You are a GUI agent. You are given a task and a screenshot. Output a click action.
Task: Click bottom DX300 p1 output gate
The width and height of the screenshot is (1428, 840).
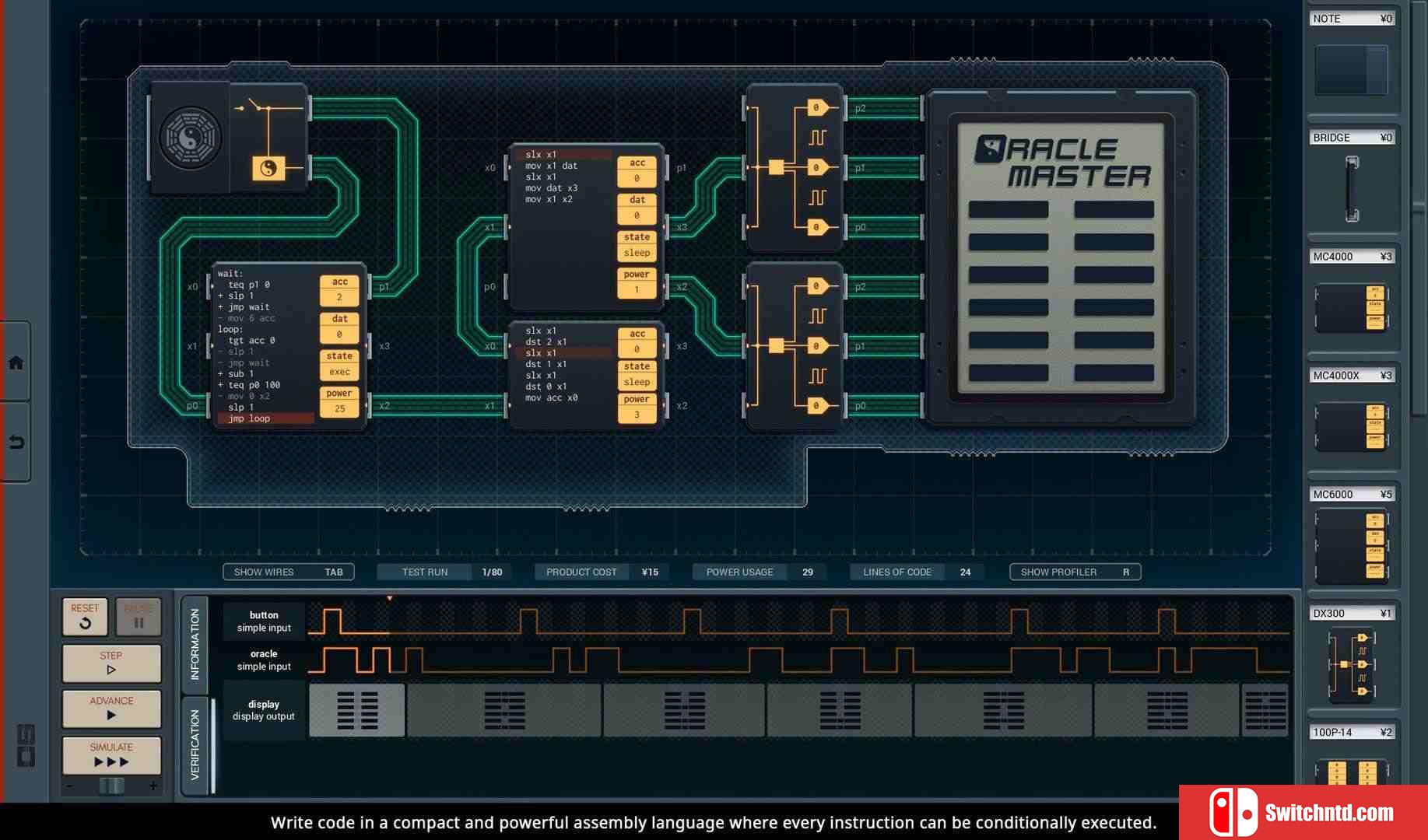[817, 346]
